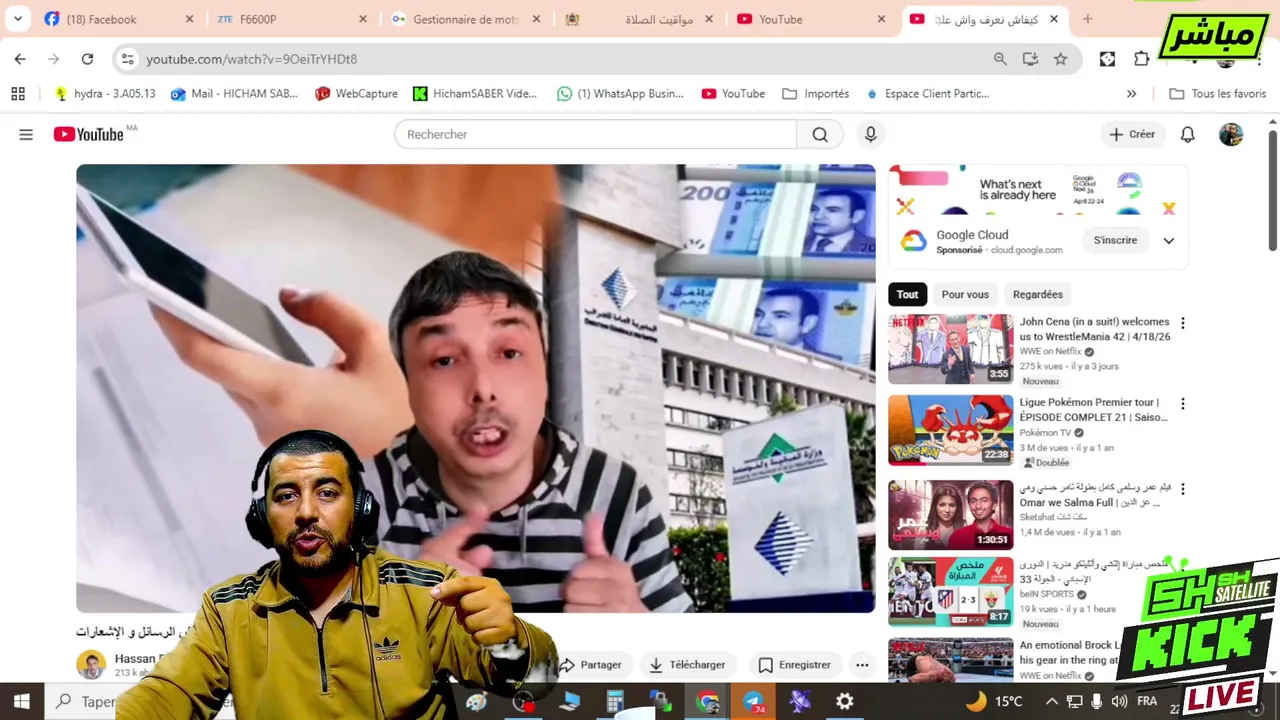Close the Facebook tab

(x=190, y=19)
